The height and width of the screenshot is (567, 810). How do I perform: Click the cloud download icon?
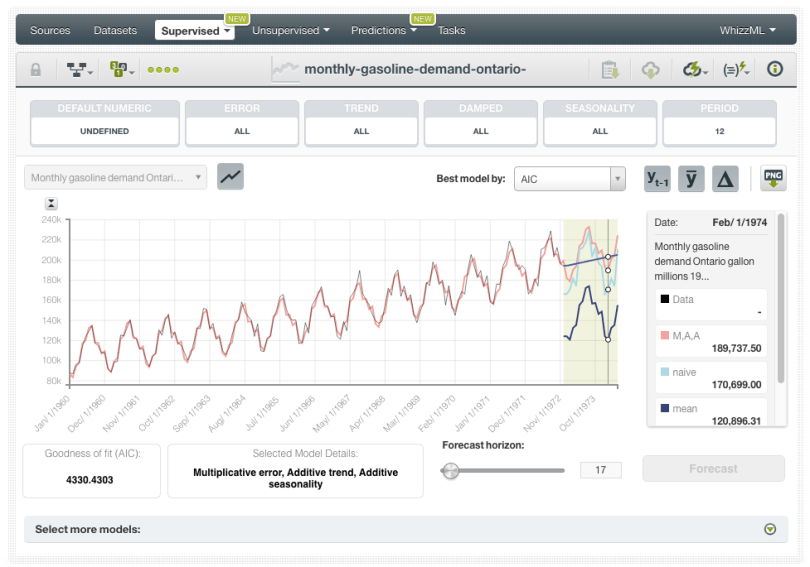[651, 70]
